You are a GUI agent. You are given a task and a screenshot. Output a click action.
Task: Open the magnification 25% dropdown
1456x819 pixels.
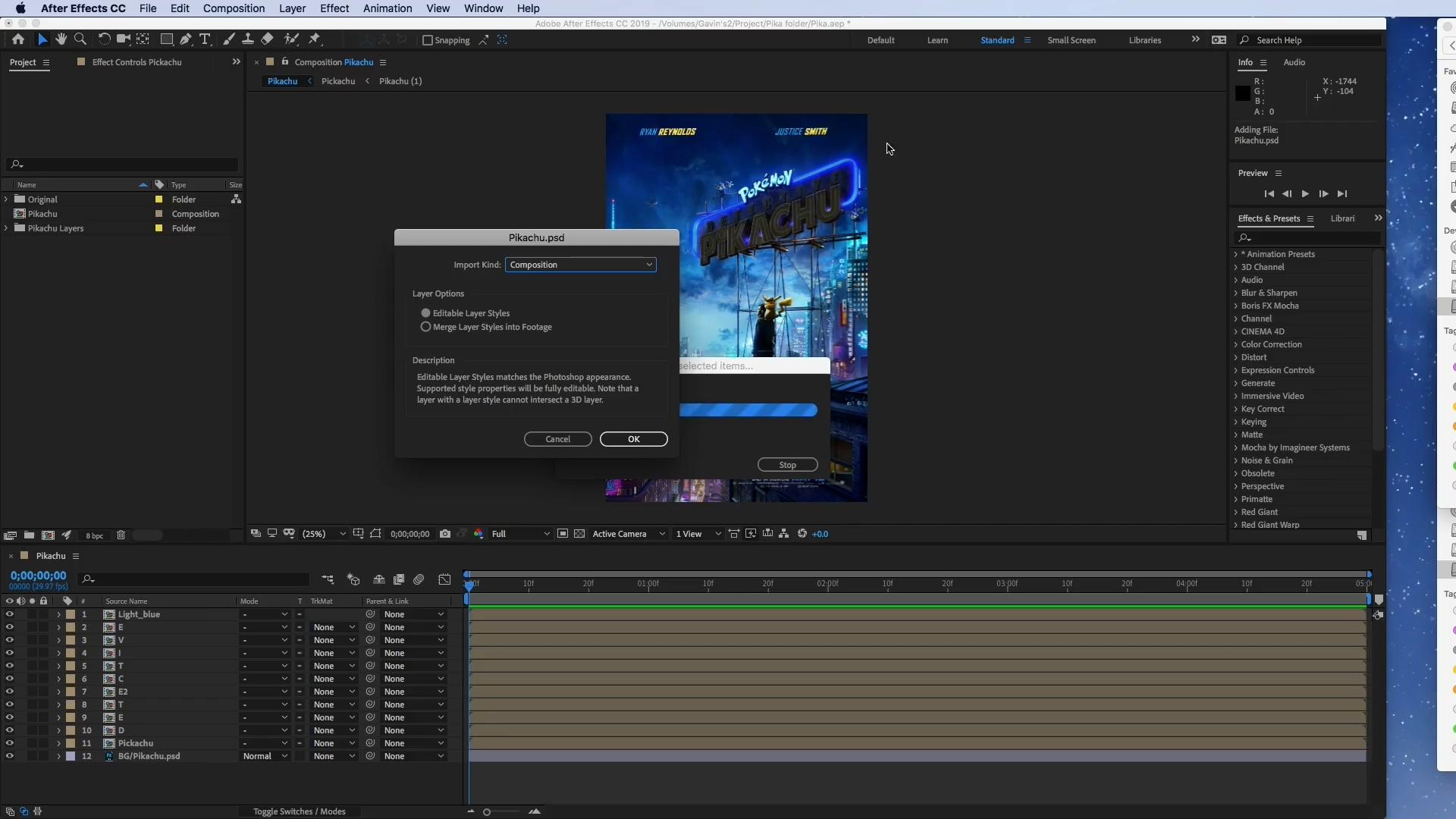tap(324, 535)
